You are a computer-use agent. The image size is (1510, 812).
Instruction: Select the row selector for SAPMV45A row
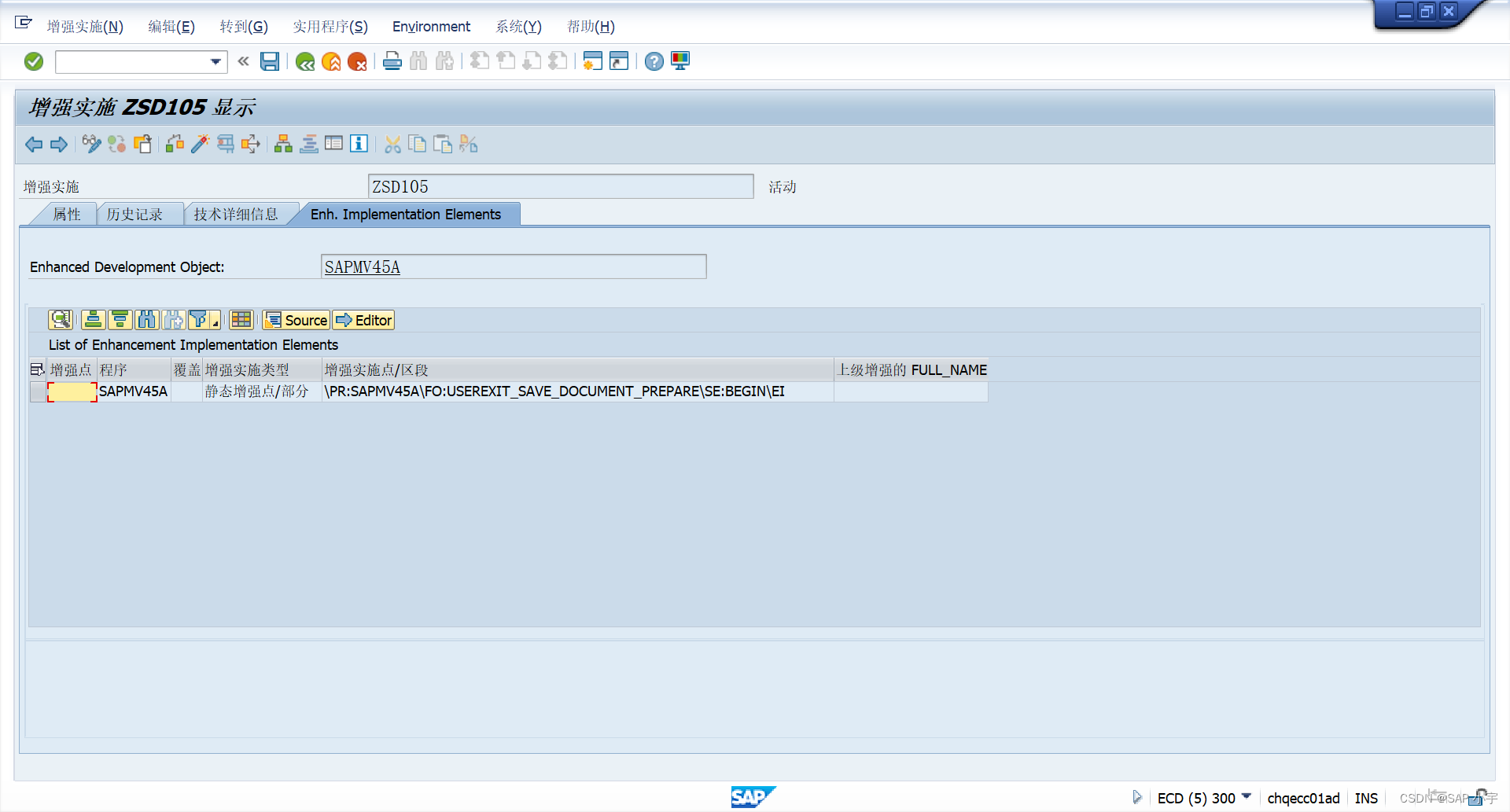click(x=38, y=391)
